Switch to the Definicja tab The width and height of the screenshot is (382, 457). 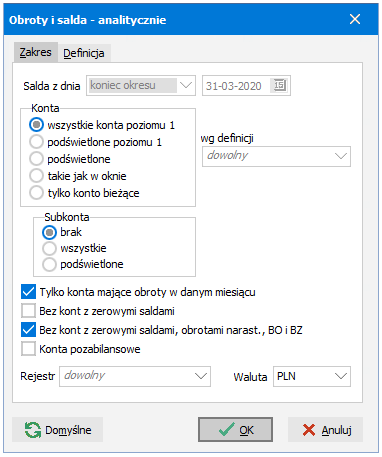coord(84,53)
